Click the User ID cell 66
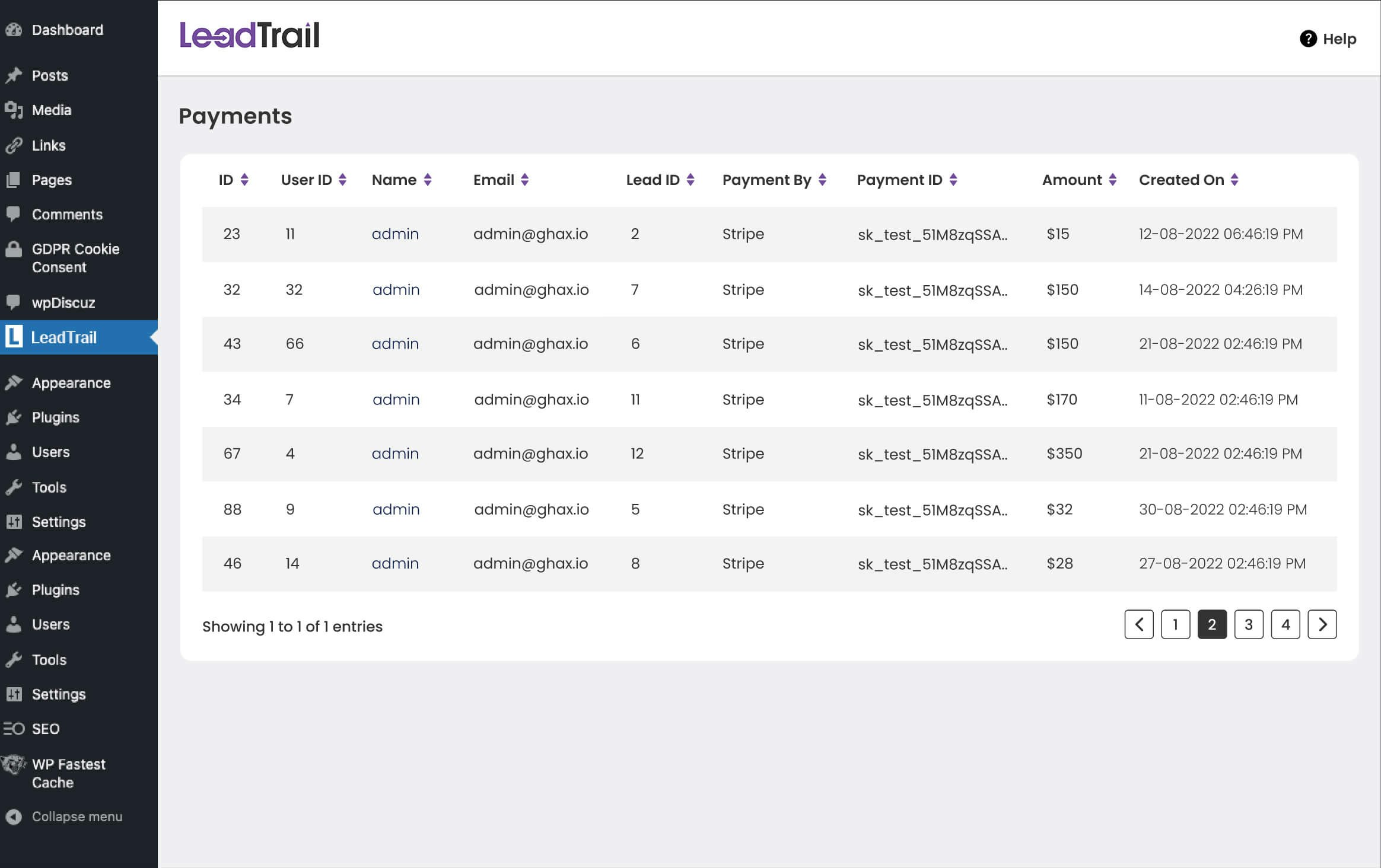 (294, 344)
